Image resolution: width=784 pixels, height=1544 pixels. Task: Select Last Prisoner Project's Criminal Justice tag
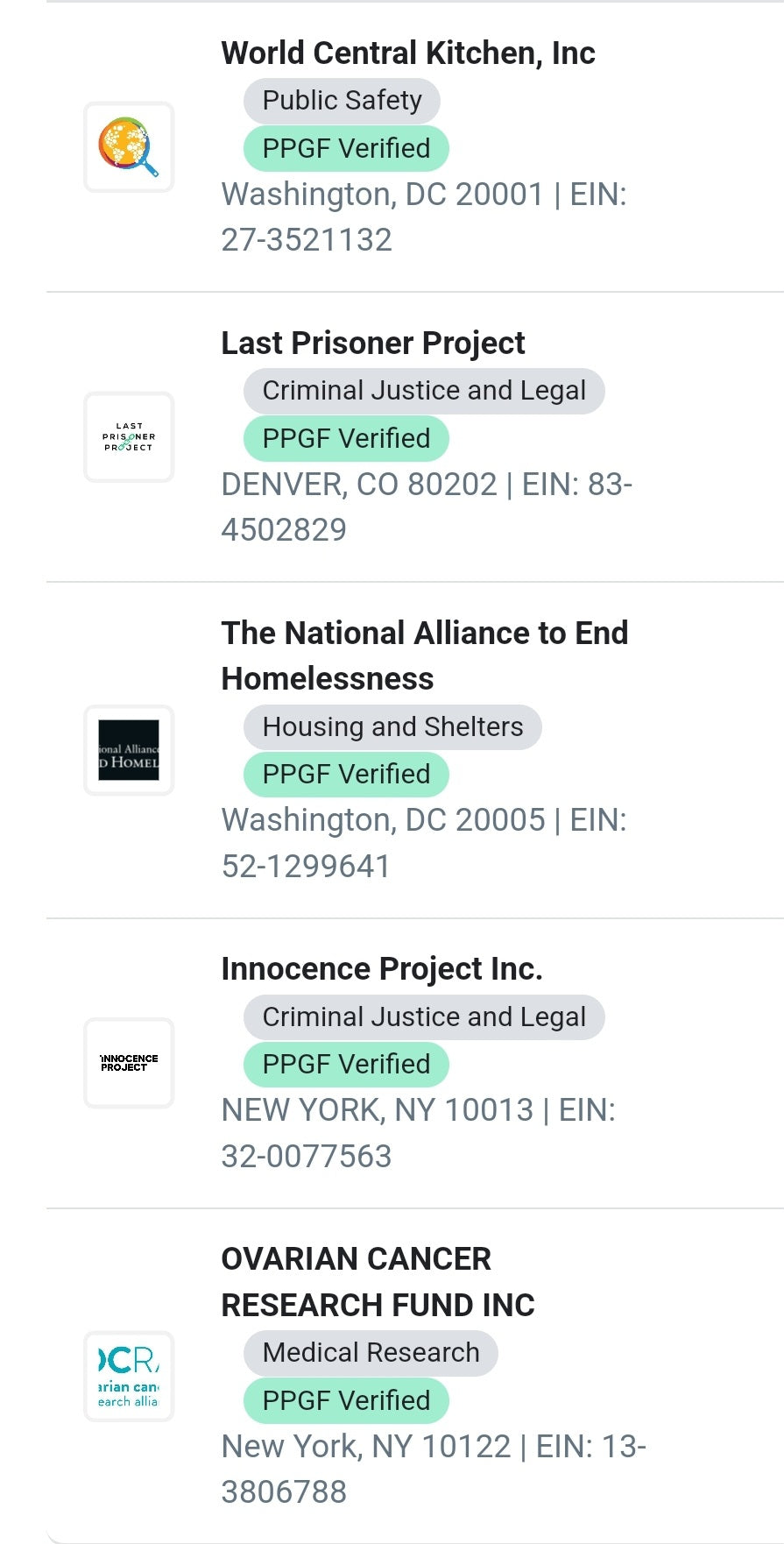(x=424, y=391)
